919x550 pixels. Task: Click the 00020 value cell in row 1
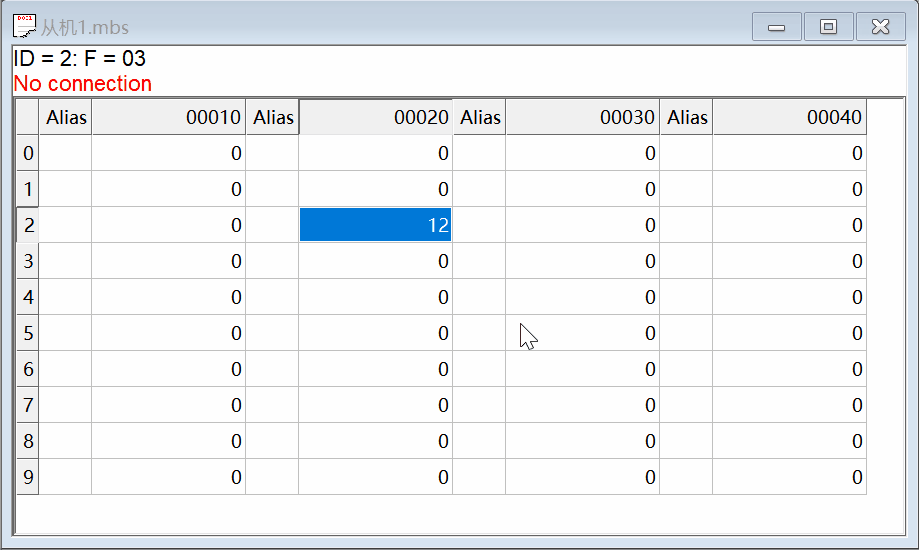[376, 189]
